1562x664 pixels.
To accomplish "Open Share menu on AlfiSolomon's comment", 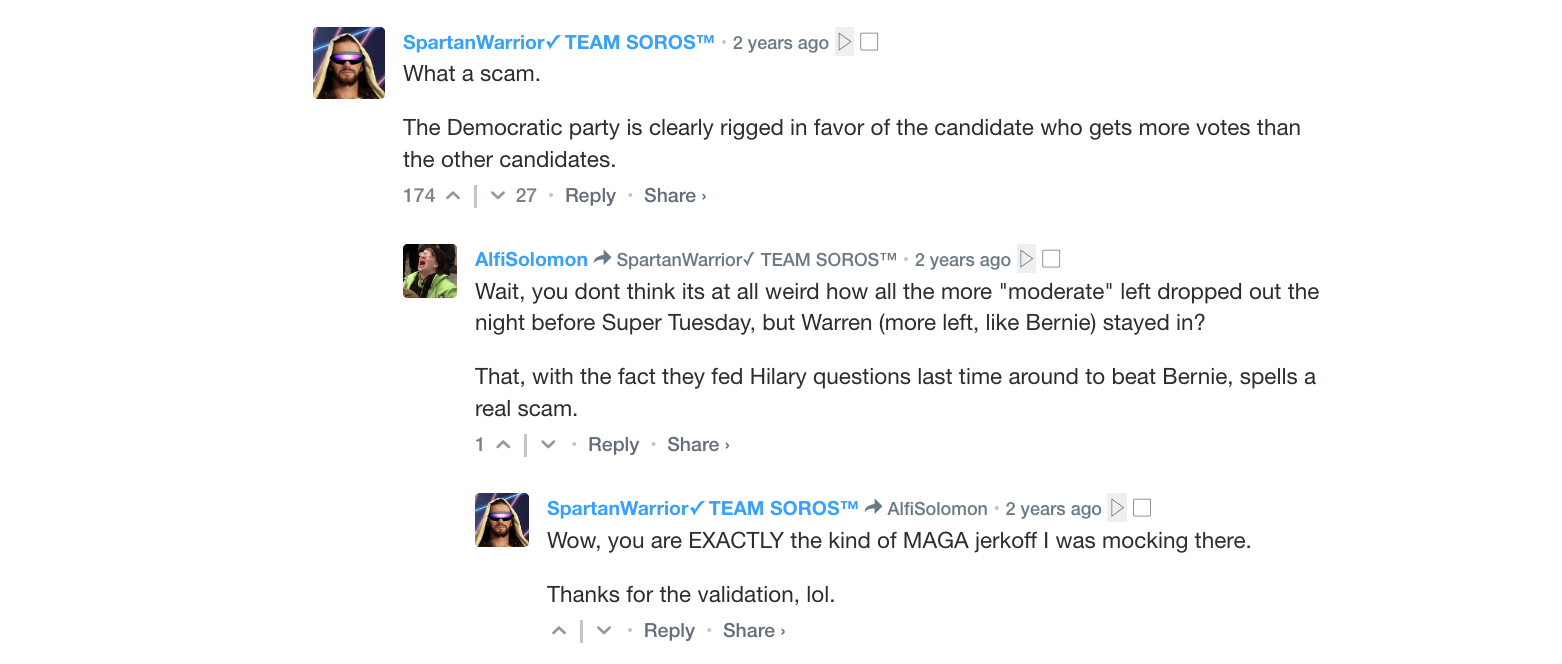I will tap(698, 445).
